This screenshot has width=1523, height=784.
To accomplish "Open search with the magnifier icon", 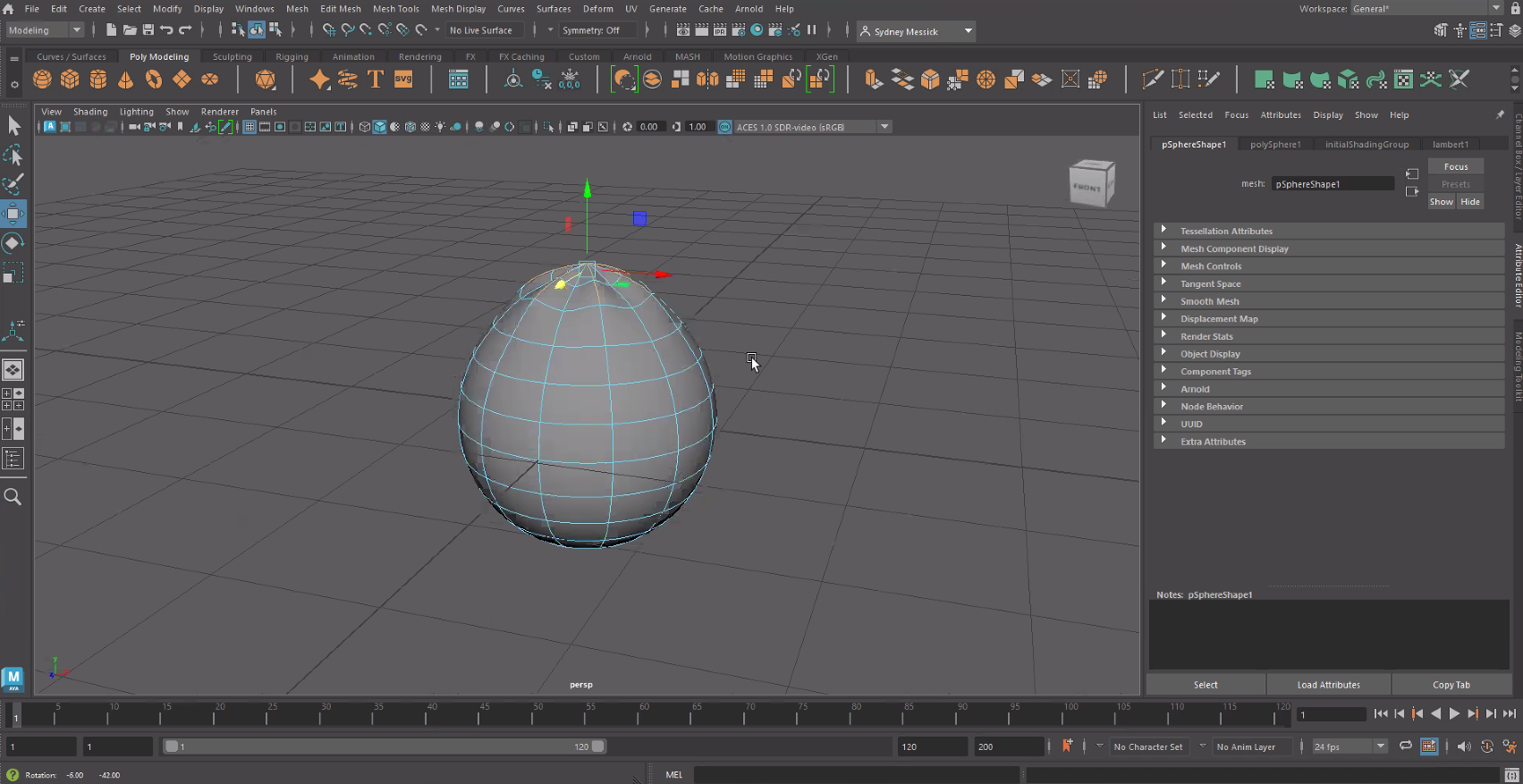I will [13, 497].
